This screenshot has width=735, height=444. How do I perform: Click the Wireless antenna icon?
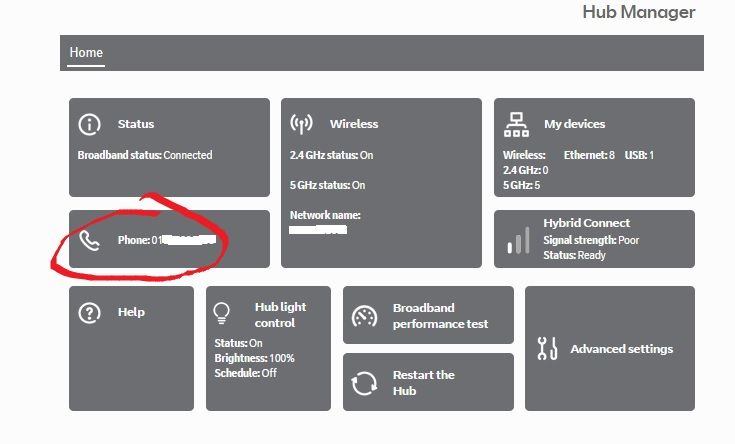point(301,124)
